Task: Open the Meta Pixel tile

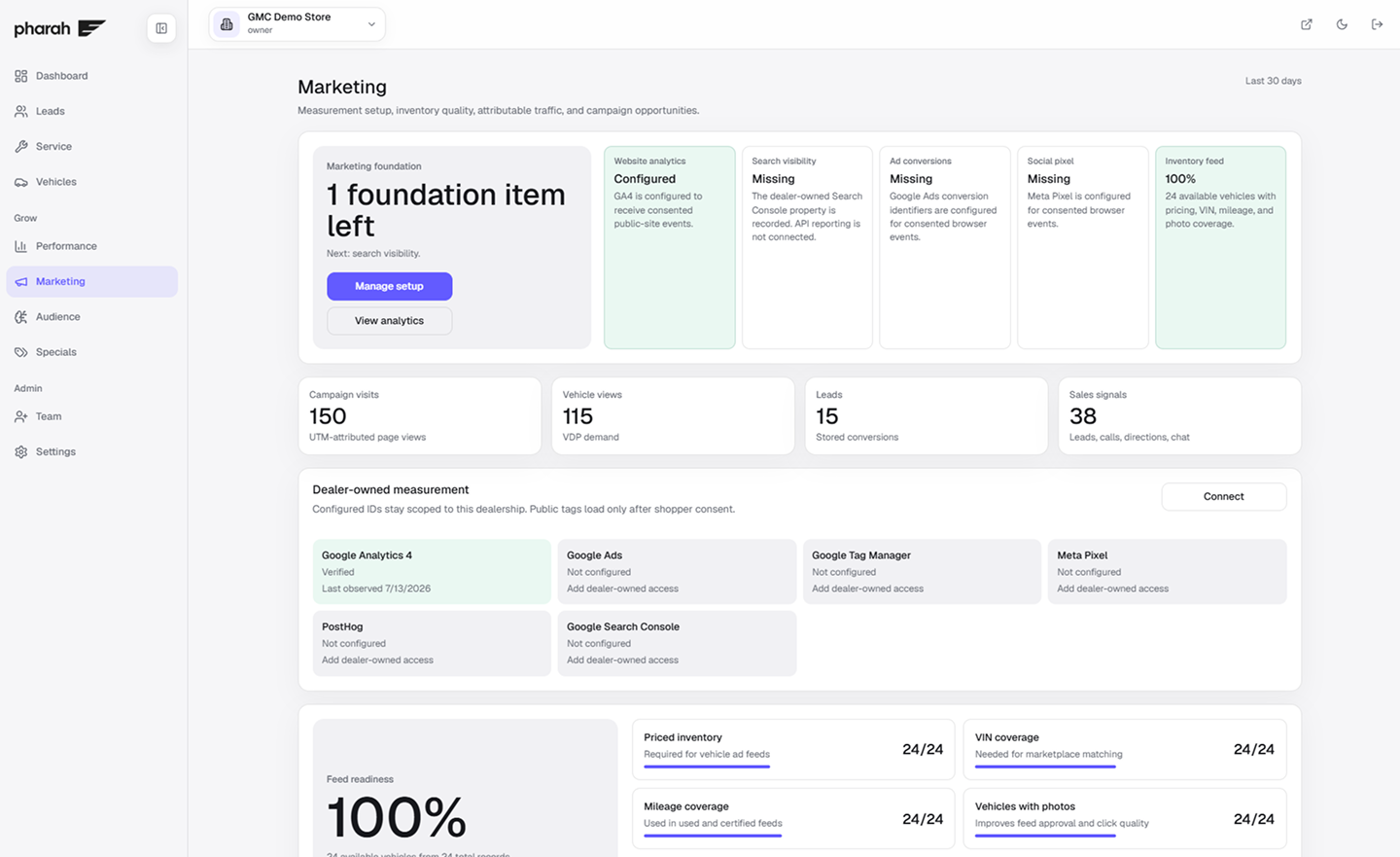Action: point(1167,572)
